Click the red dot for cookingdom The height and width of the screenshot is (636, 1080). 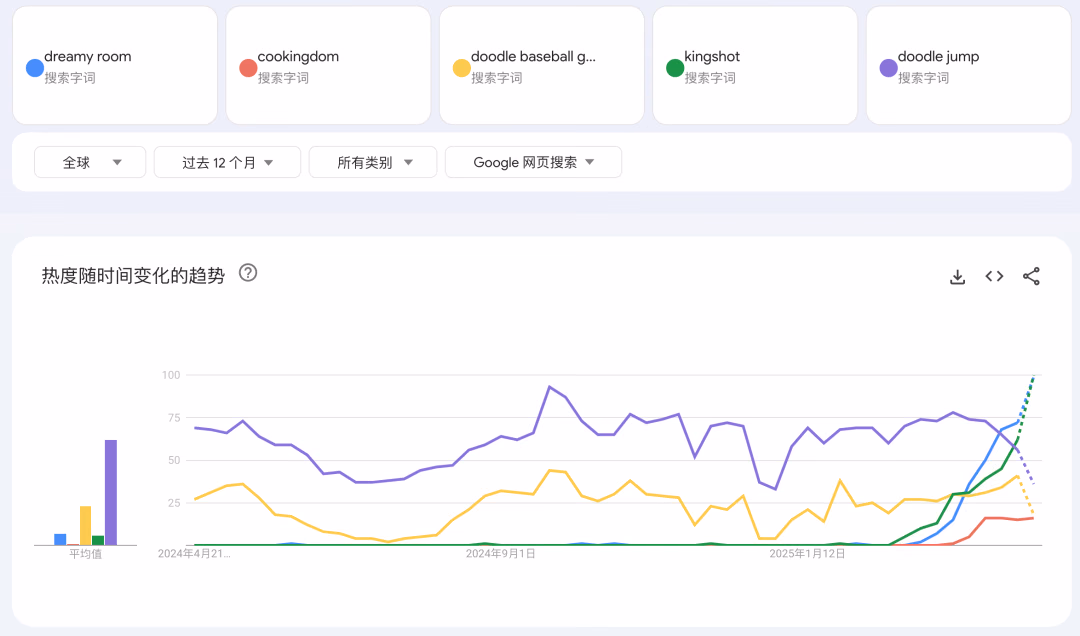click(x=248, y=68)
